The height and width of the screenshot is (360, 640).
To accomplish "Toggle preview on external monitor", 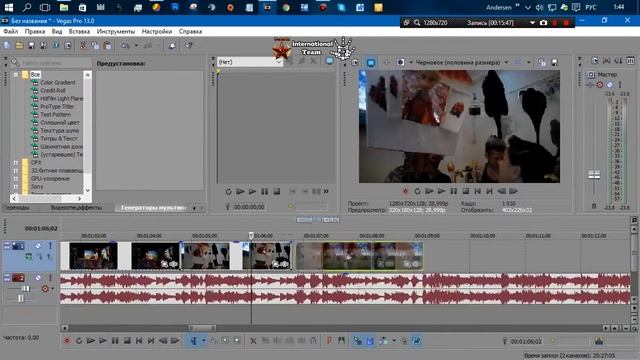I will (x=371, y=62).
